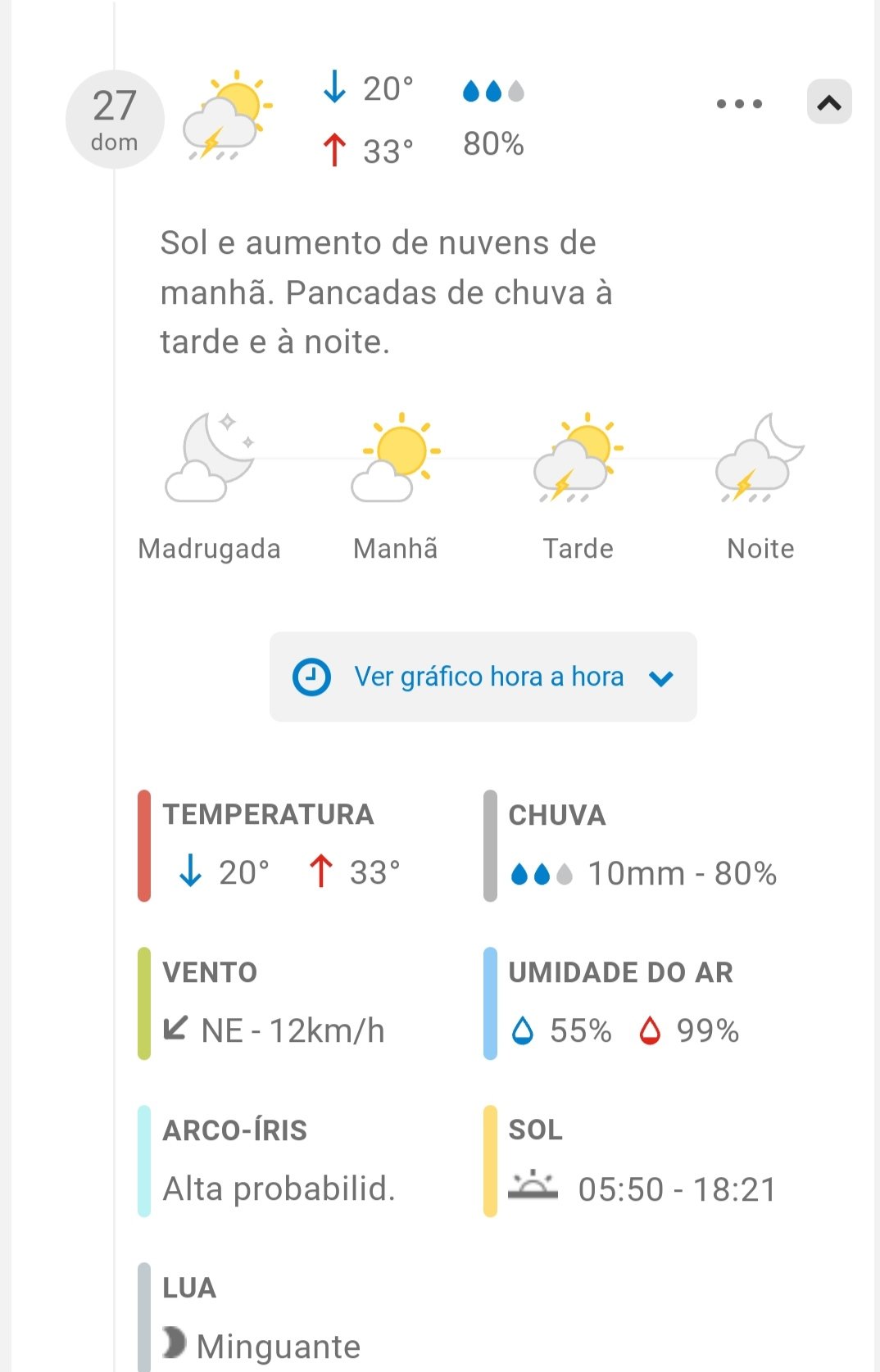880x1372 pixels.
Task: Select the 27 dom date circle
Action: (x=115, y=120)
